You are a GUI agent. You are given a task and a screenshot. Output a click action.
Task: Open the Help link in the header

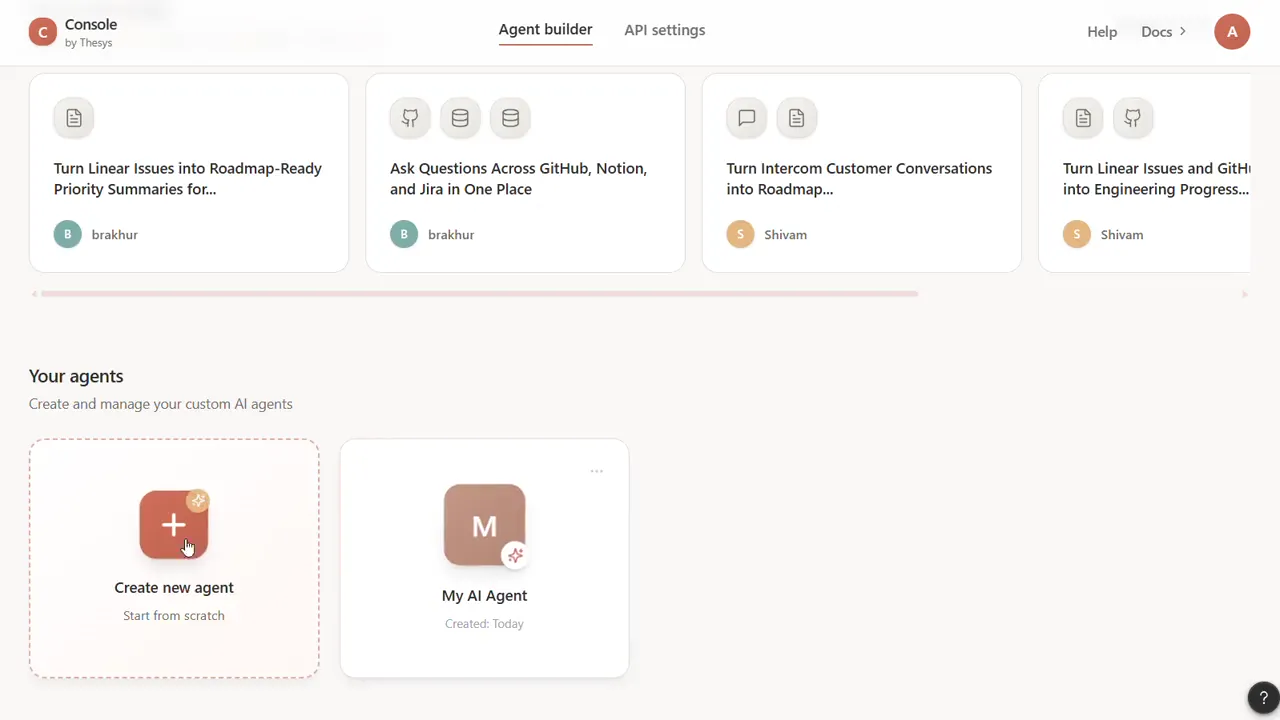point(1102,32)
